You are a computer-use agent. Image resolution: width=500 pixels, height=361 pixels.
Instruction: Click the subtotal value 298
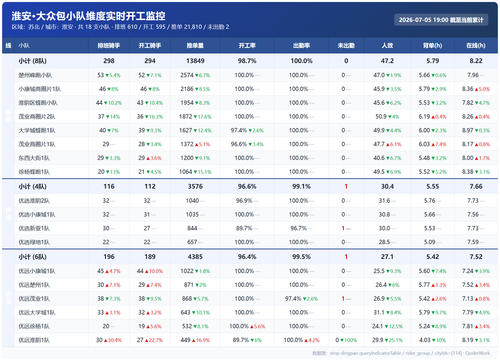click(109, 61)
